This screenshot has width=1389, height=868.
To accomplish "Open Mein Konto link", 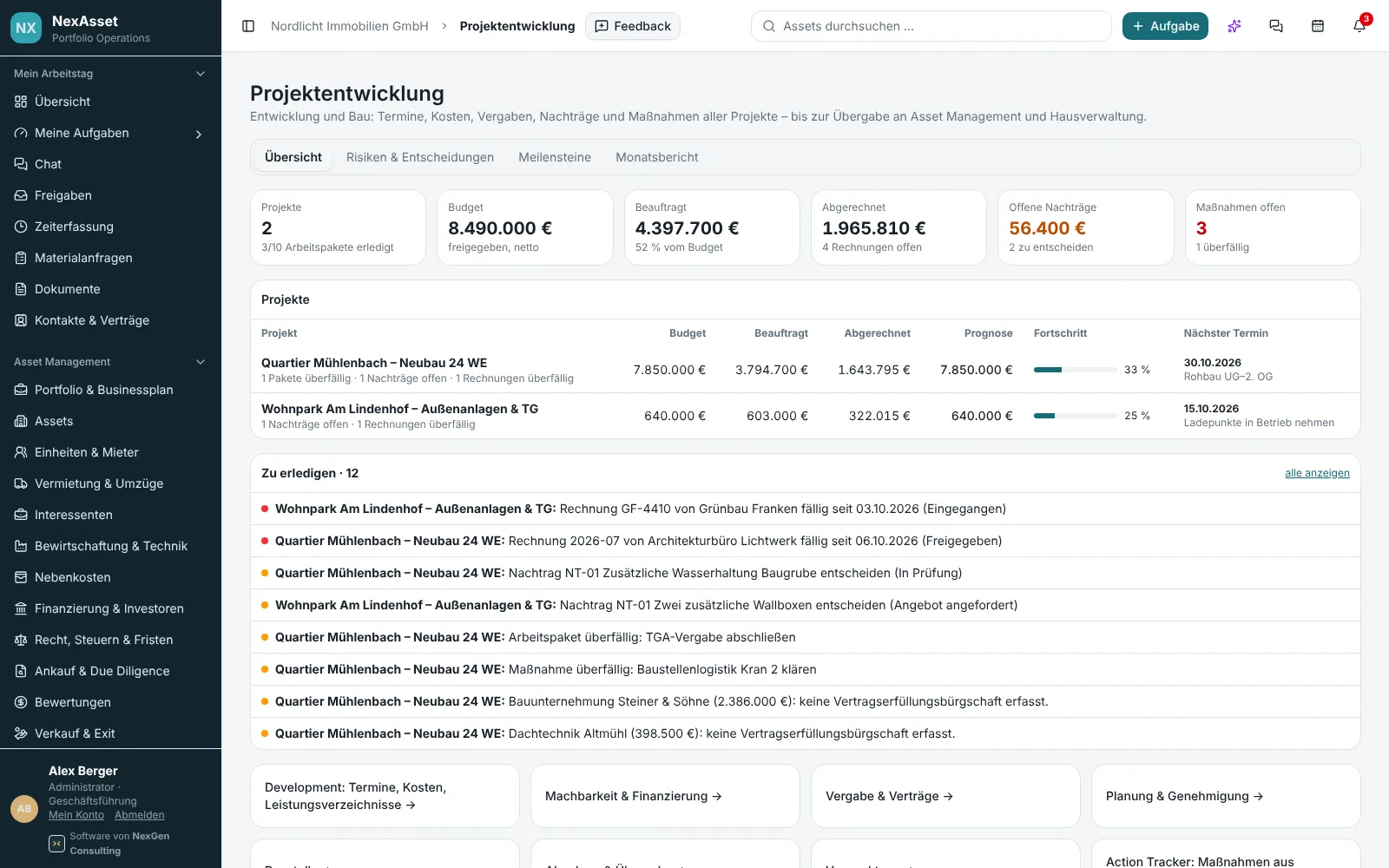I will [76, 815].
